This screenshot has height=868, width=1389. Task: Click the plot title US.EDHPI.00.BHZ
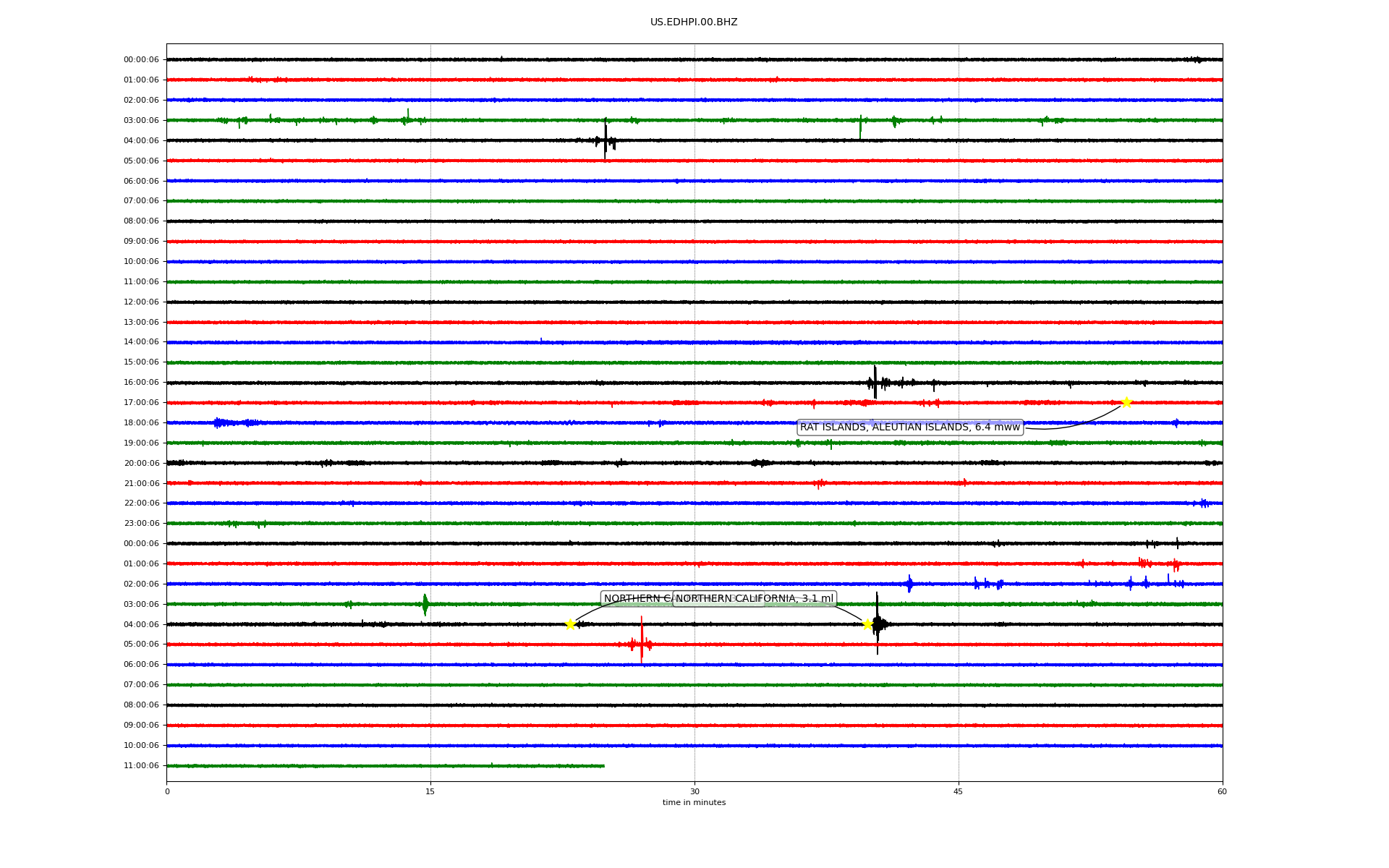[693, 22]
